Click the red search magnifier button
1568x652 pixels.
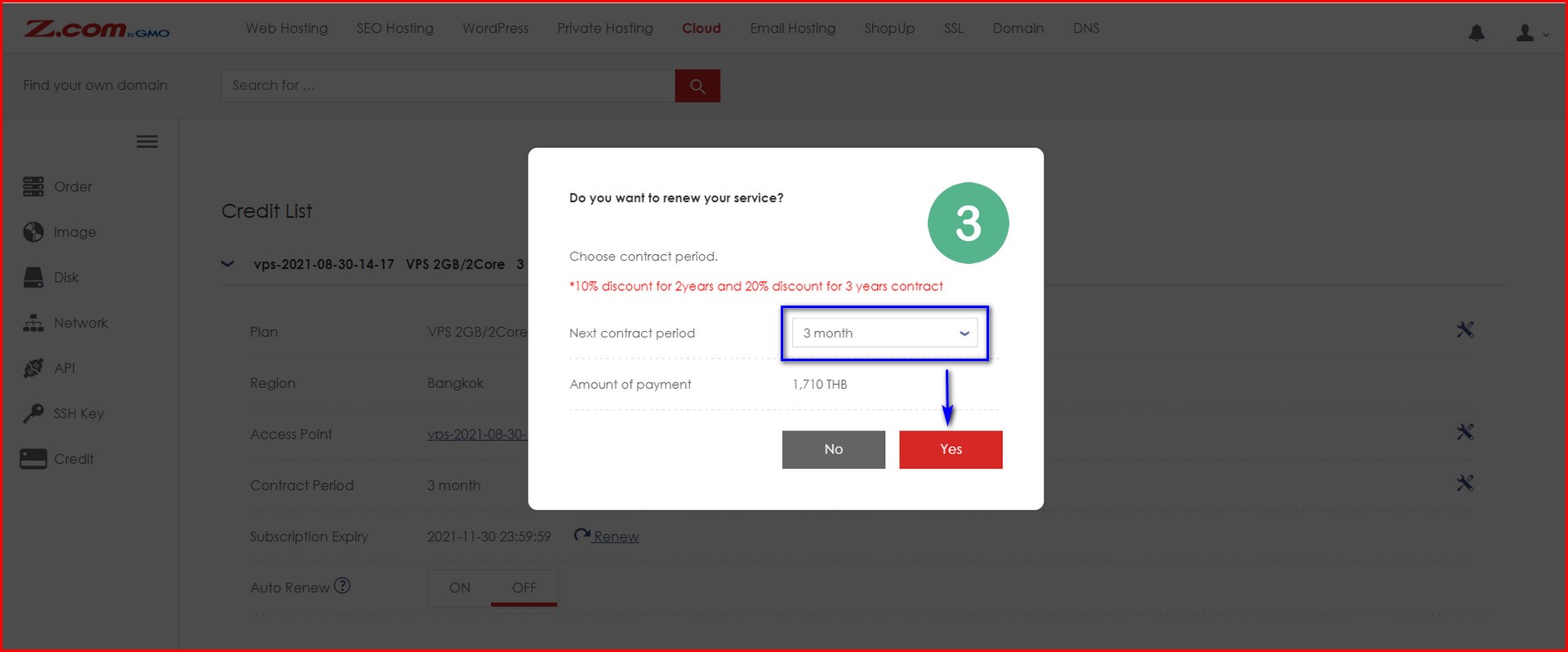pos(697,86)
